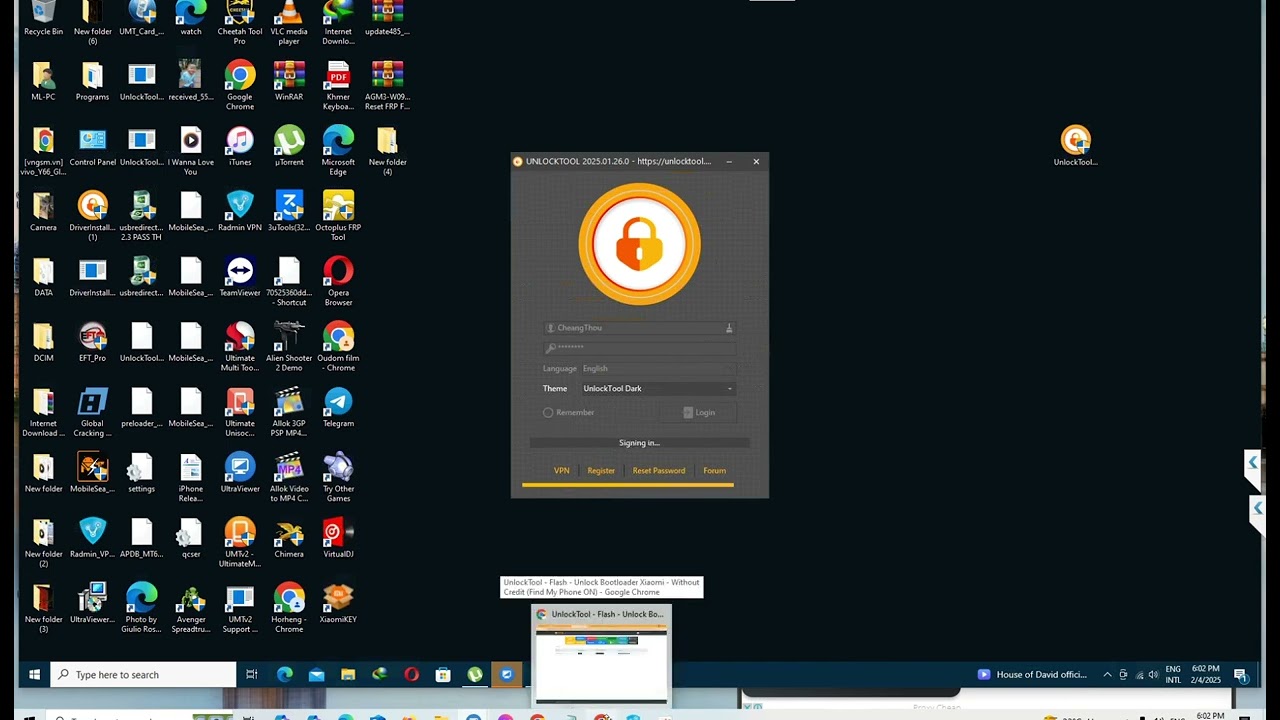Click the ENG INTL language indicator
The width and height of the screenshot is (1280, 720).
pyautogui.click(x=1173, y=674)
